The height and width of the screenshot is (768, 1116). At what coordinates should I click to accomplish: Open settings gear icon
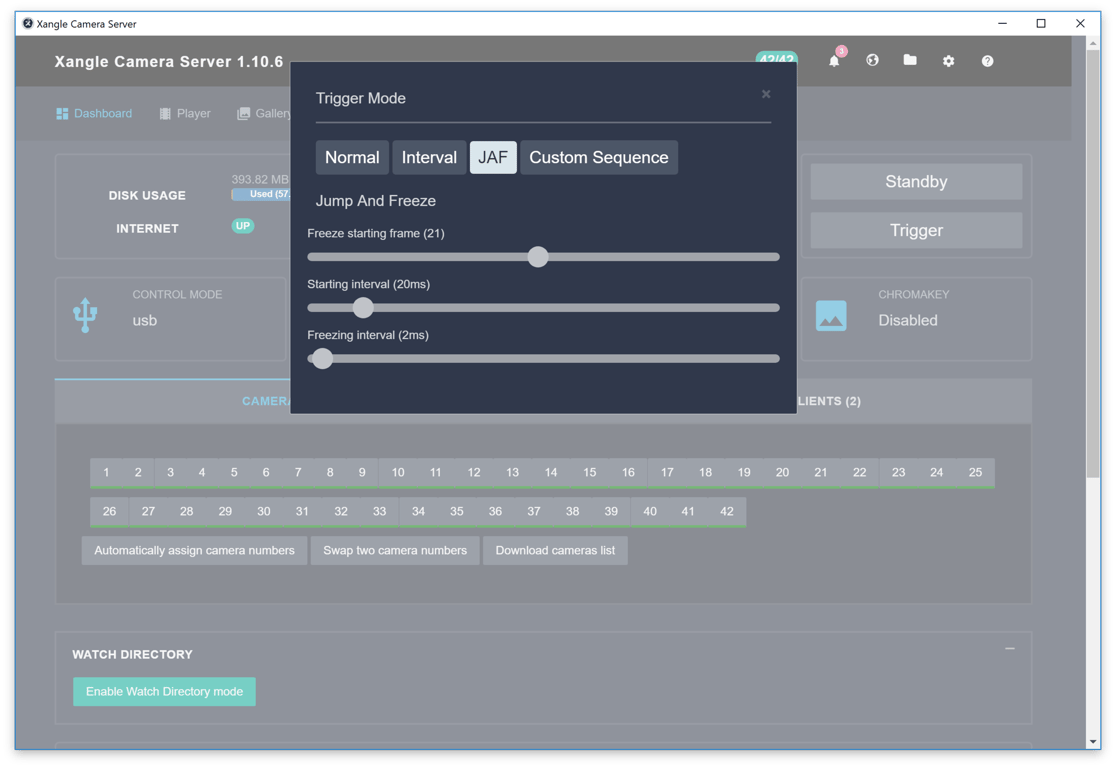tap(948, 61)
